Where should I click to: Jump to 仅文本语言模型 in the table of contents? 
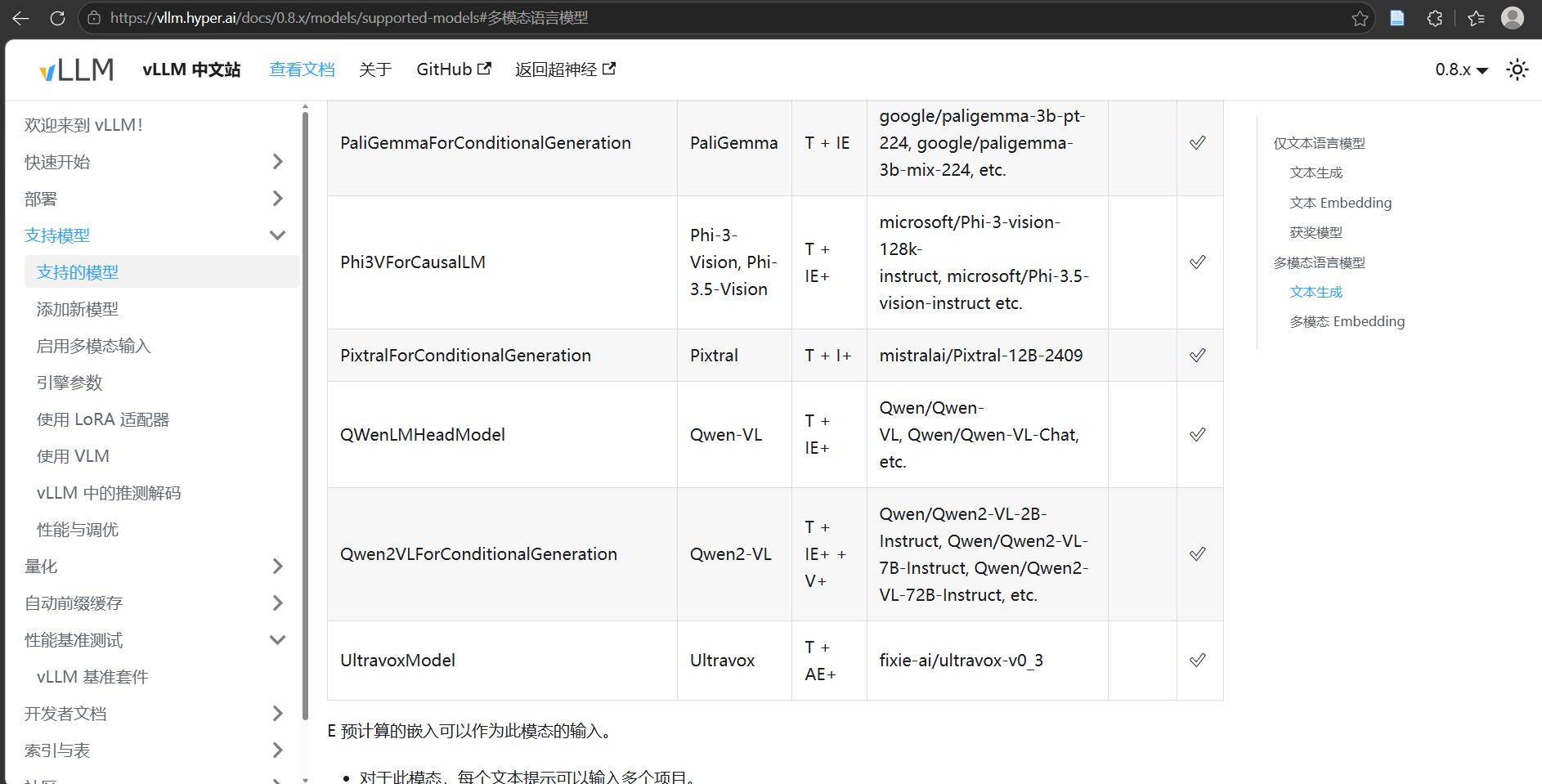click(1320, 143)
